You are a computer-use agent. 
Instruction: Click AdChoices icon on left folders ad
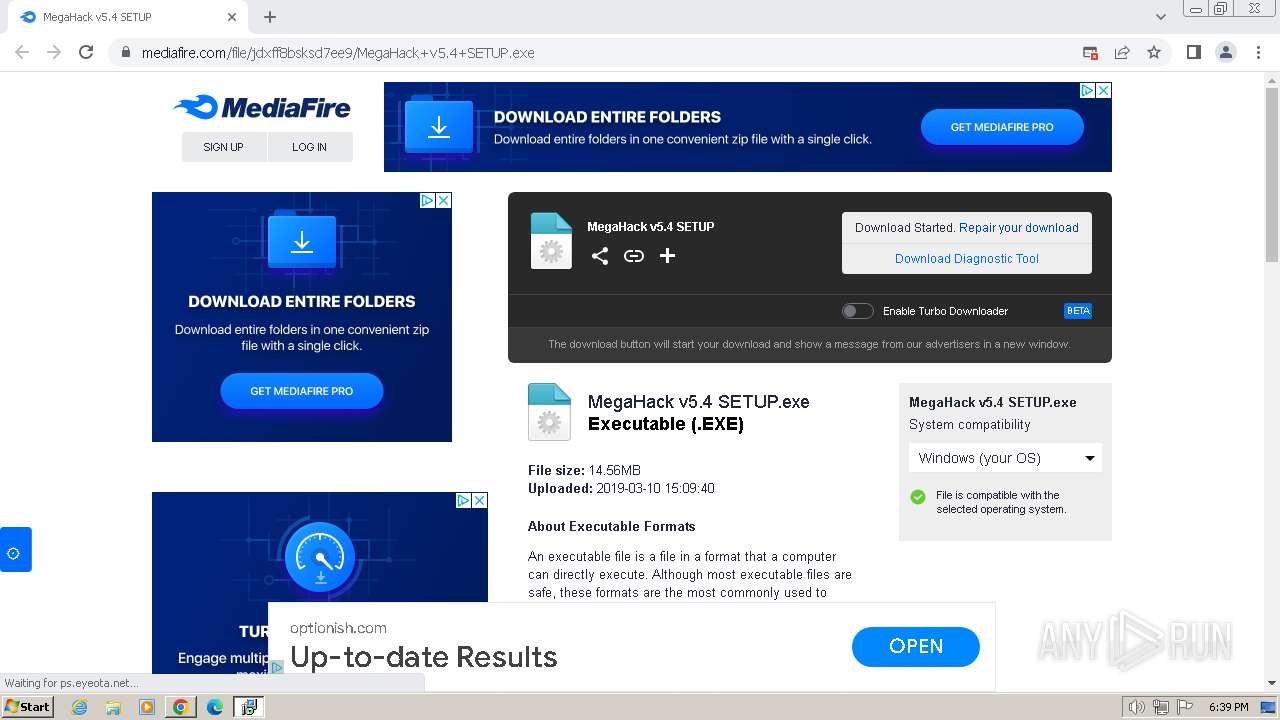pyautogui.click(x=427, y=200)
